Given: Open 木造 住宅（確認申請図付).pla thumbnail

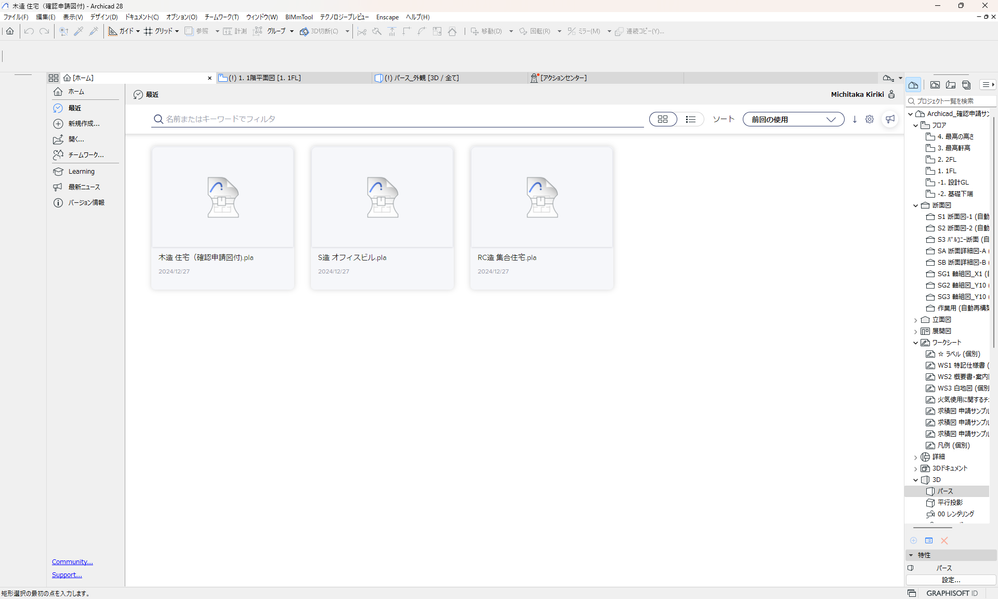Looking at the screenshot, I should point(223,197).
